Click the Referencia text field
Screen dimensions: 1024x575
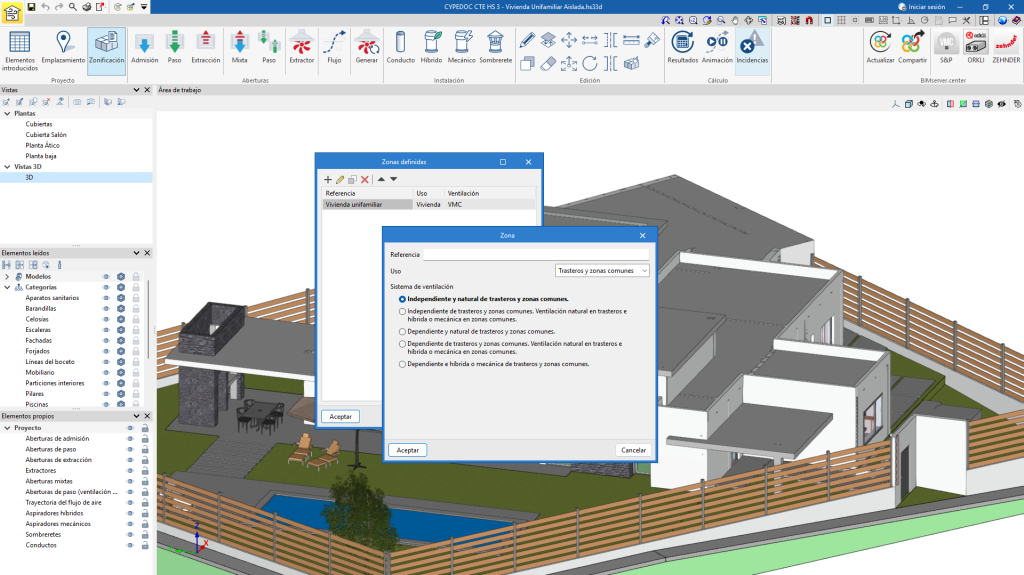[x=535, y=255]
